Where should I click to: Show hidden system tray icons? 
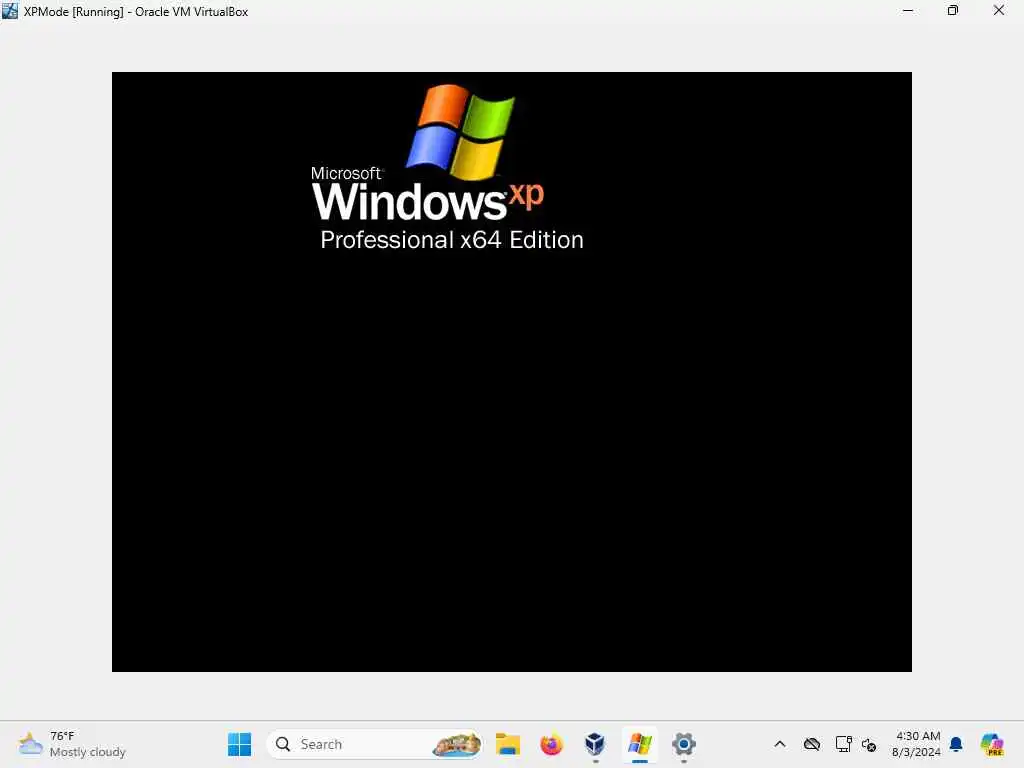click(x=780, y=744)
